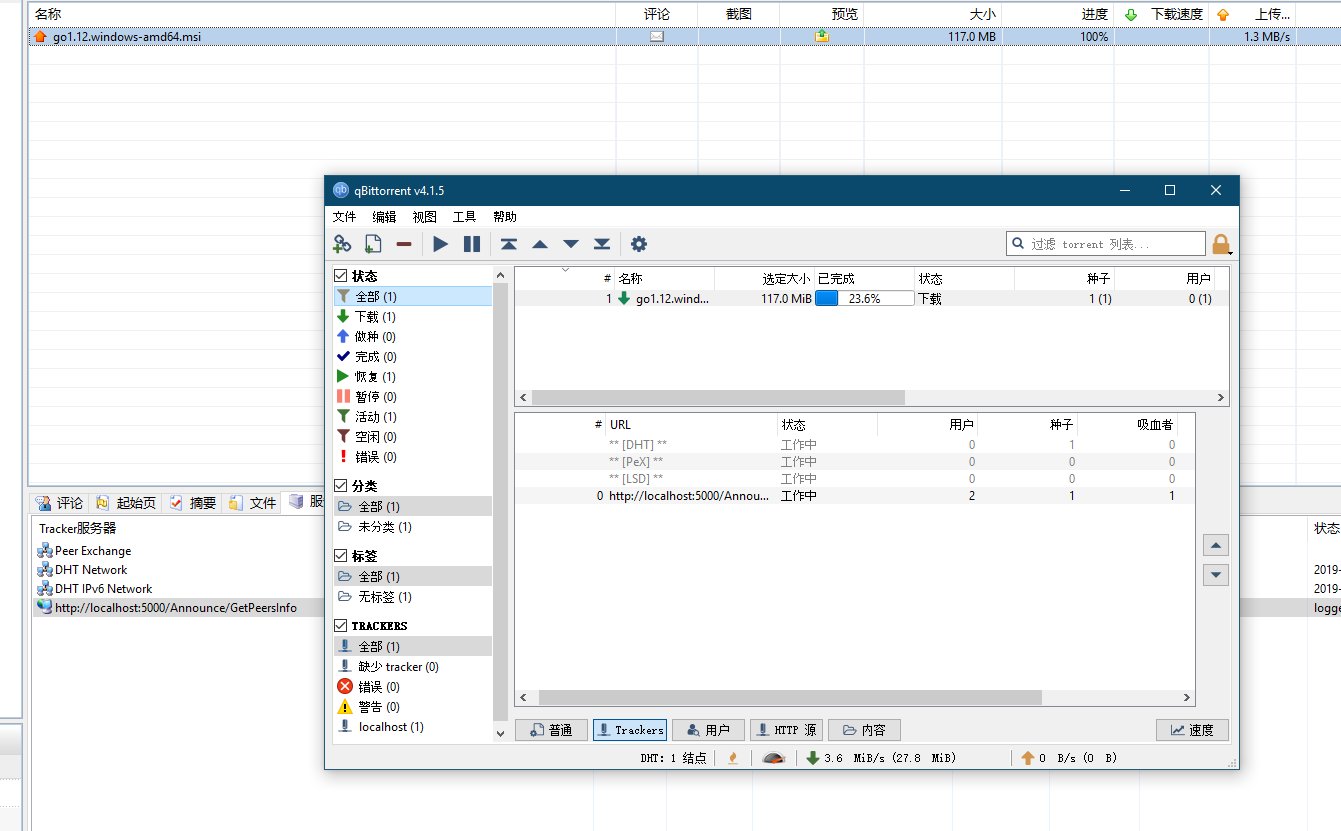Screen dimensions: 1341x831
Task: Open the 帮助 menu
Action: (505, 217)
